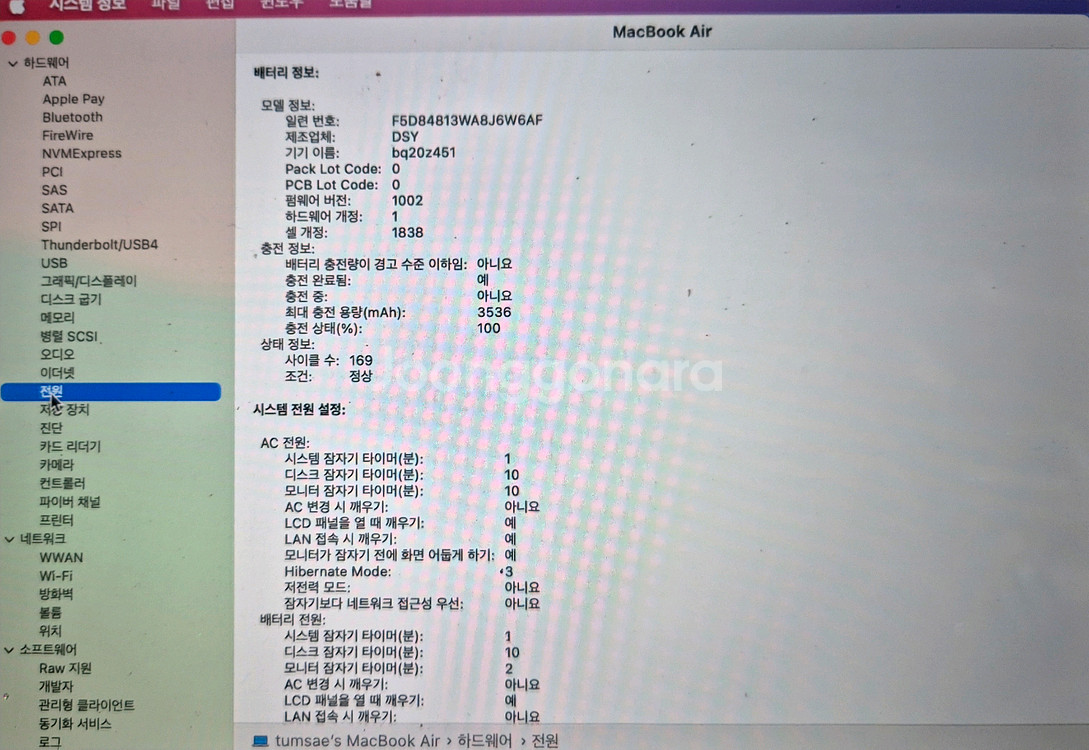The width and height of the screenshot is (1089, 750).
Task: Select 진단 in the sidebar
Action: (51, 428)
